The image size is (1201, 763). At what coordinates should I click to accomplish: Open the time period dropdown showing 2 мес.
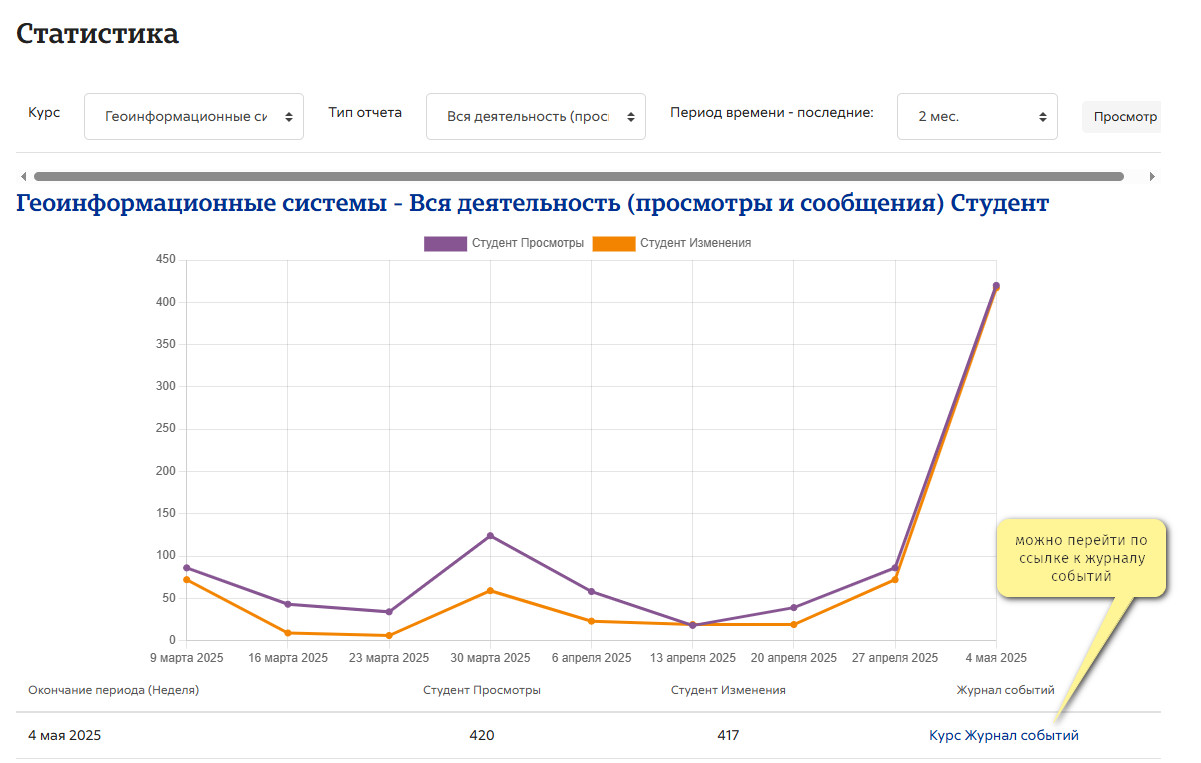pyautogui.click(x=977, y=116)
